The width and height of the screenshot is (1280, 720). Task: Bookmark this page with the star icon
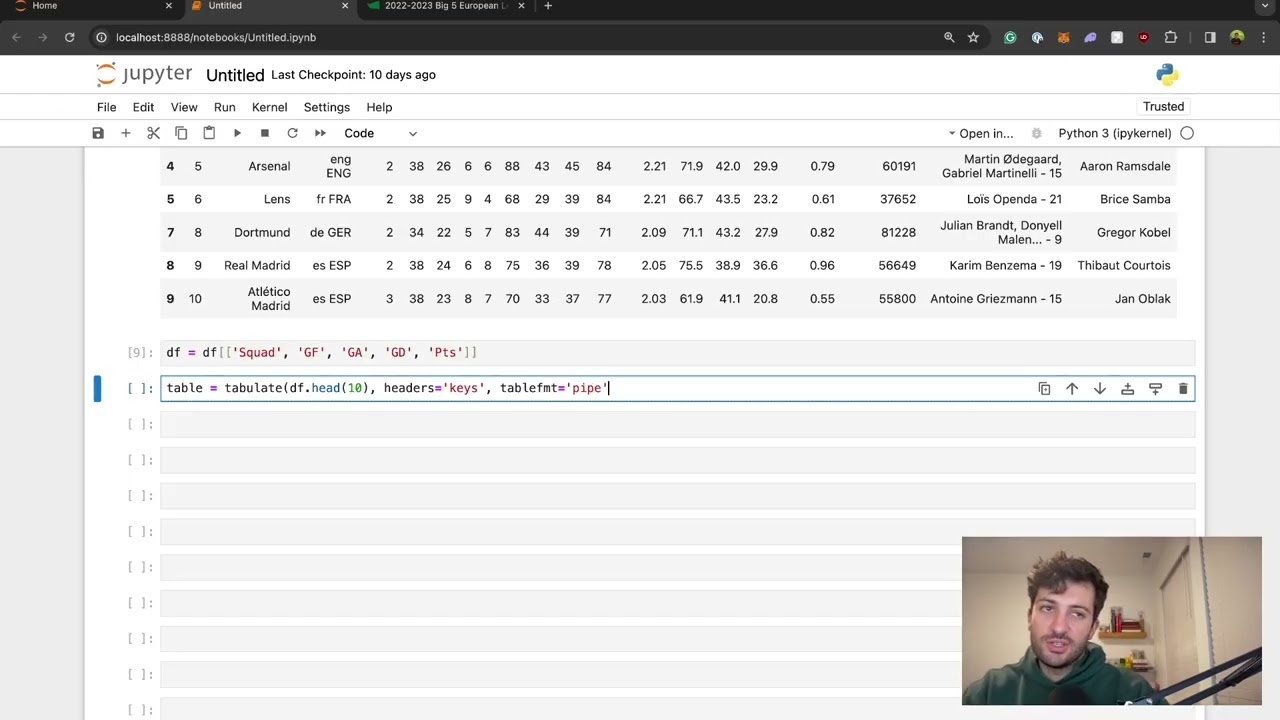tap(973, 38)
